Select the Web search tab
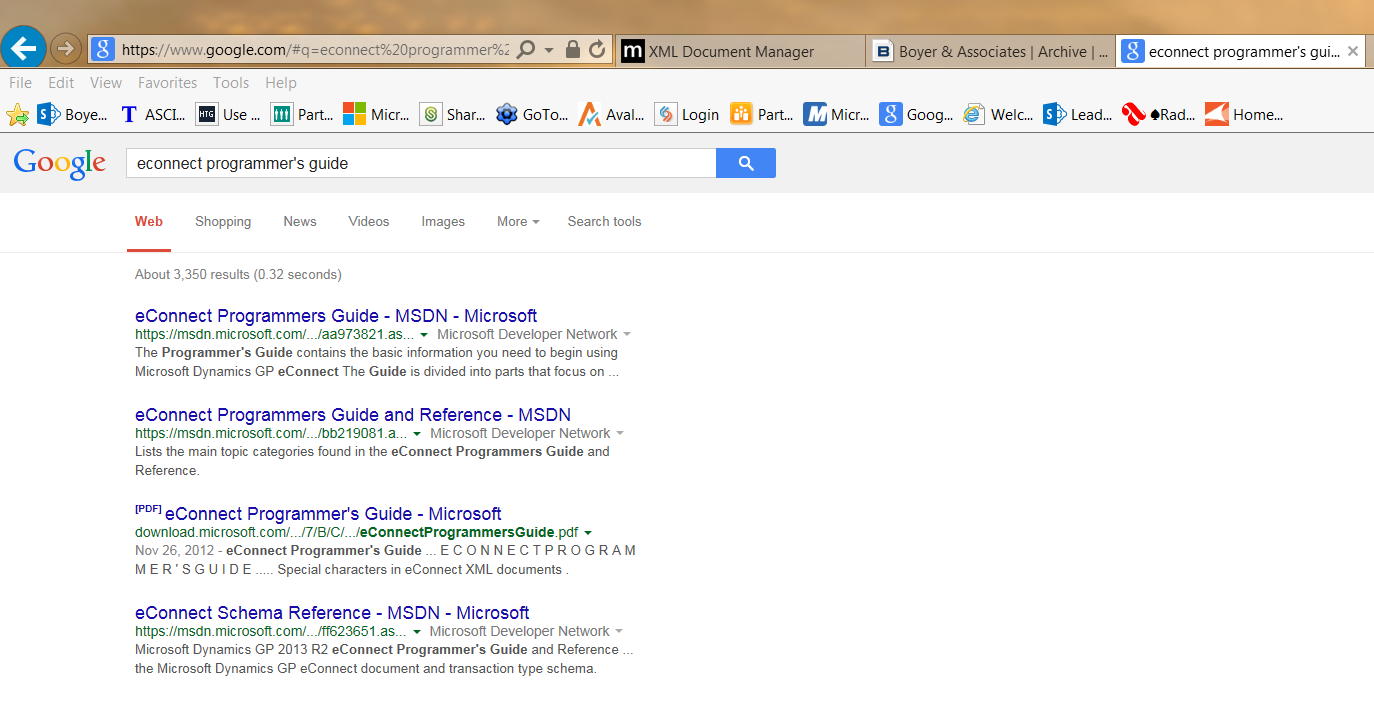The image size is (1374, 703). click(x=149, y=222)
